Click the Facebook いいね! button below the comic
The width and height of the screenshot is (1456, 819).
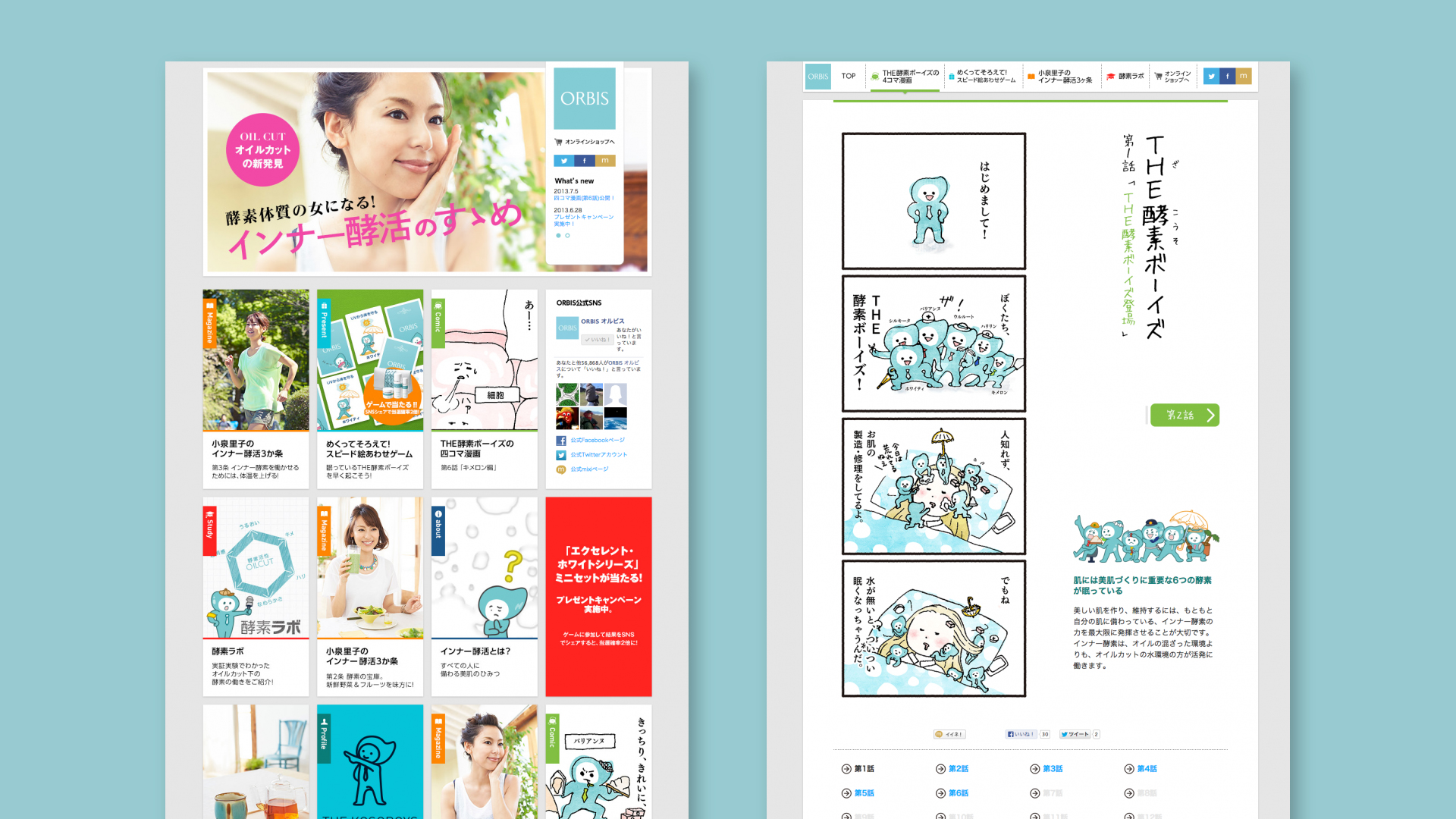(x=1020, y=734)
